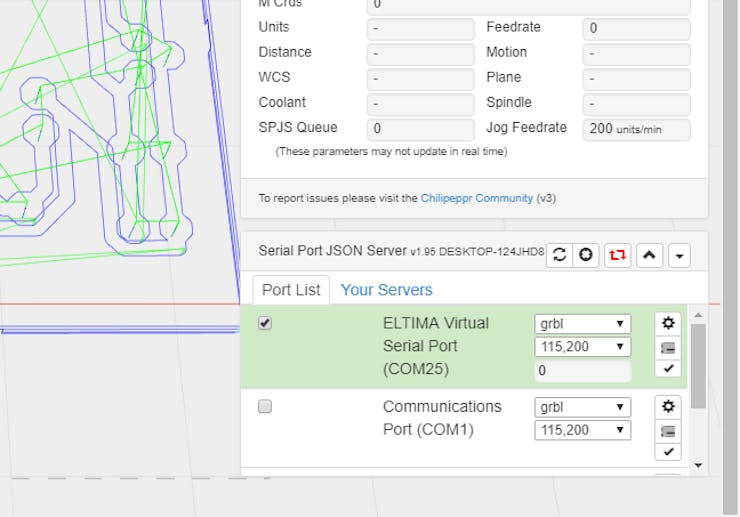This screenshot has width=740, height=517.
Task: Open the Chilipeppr Community link
Action: 477,198
